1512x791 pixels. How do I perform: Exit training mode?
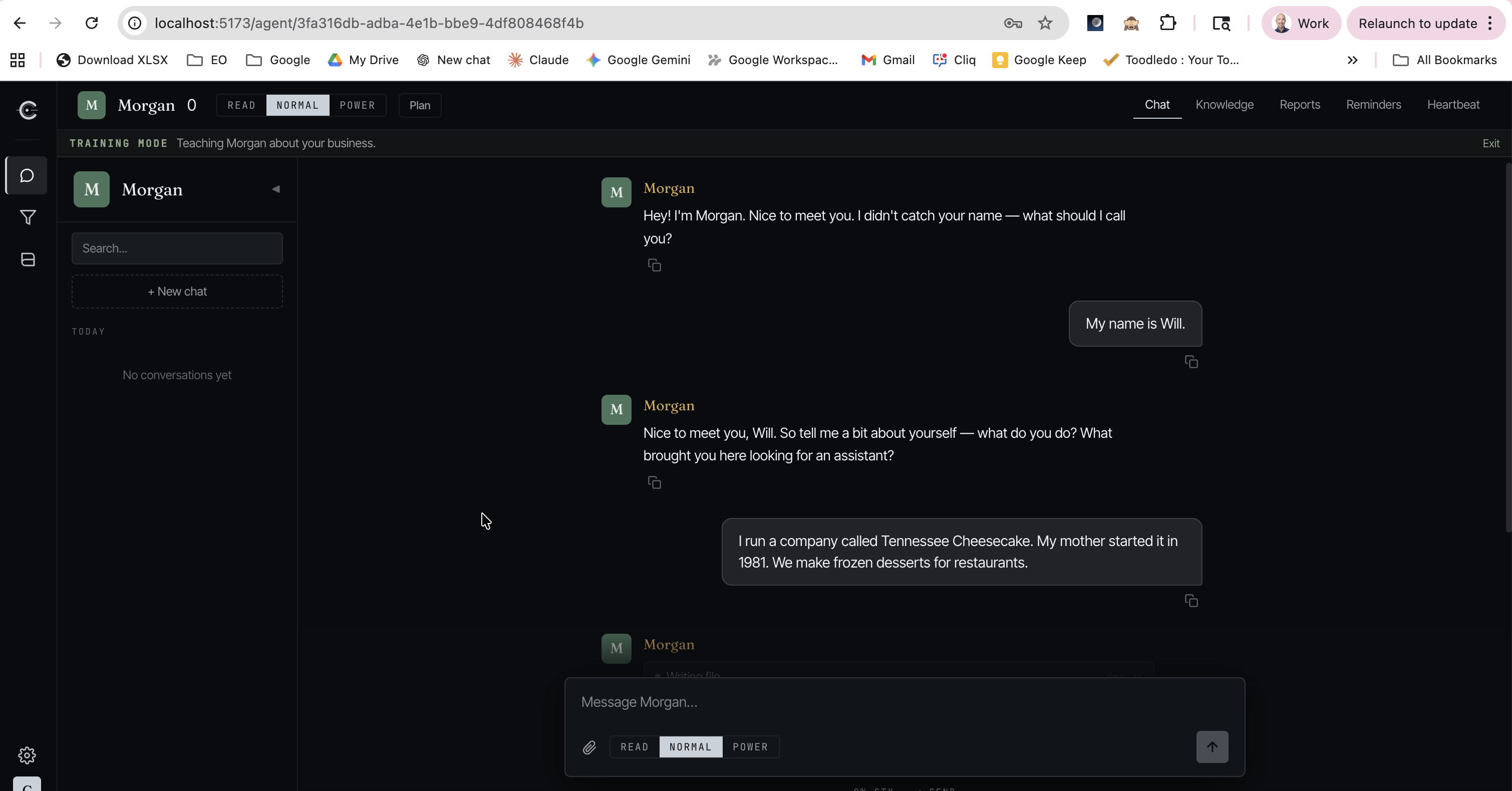point(1491,143)
